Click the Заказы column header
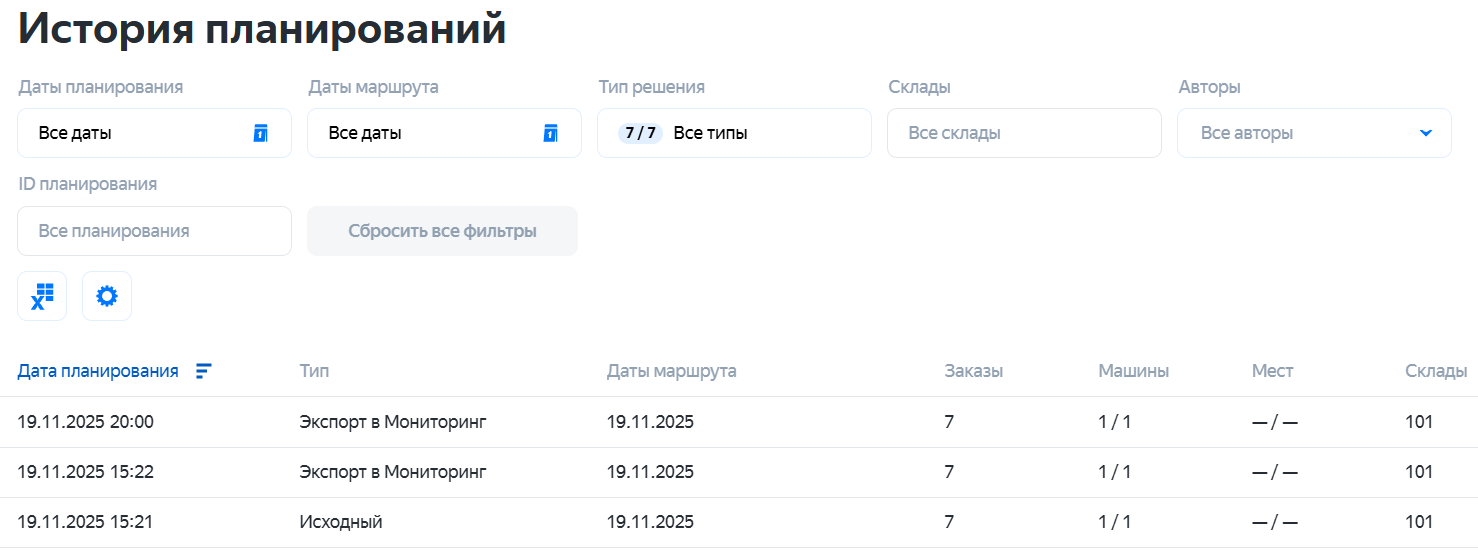This screenshot has width=1478, height=551. click(x=973, y=371)
